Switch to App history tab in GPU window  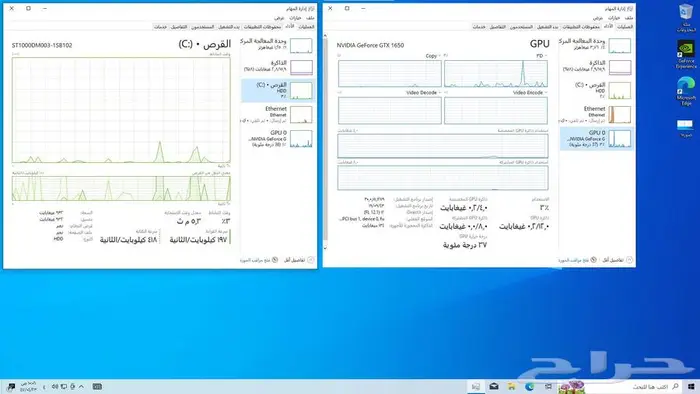coord(581,27)
